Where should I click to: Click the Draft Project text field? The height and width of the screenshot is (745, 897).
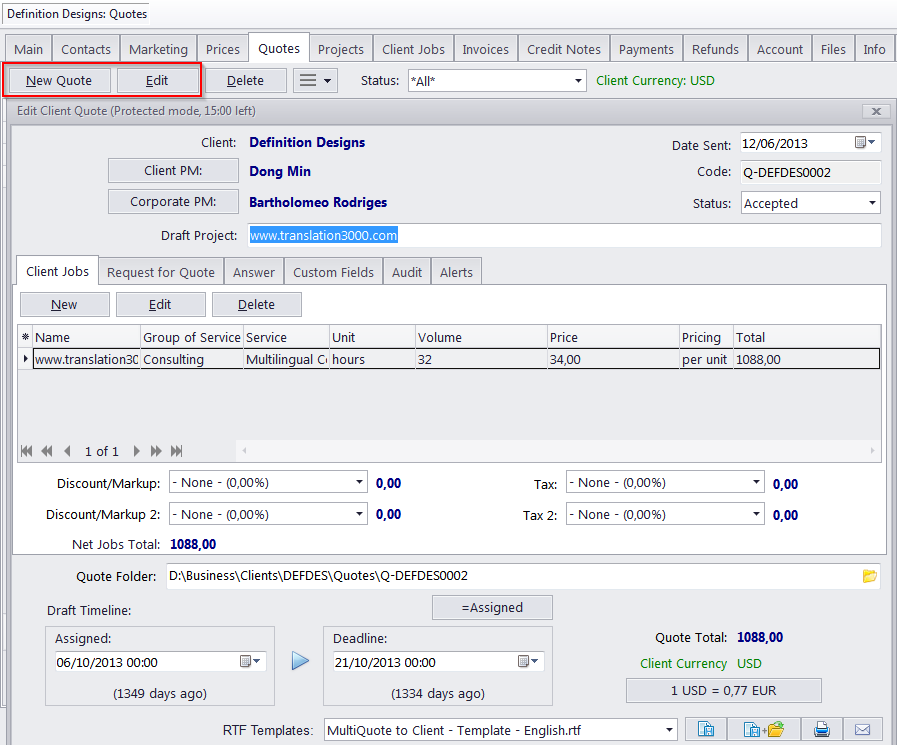point(564,235)
